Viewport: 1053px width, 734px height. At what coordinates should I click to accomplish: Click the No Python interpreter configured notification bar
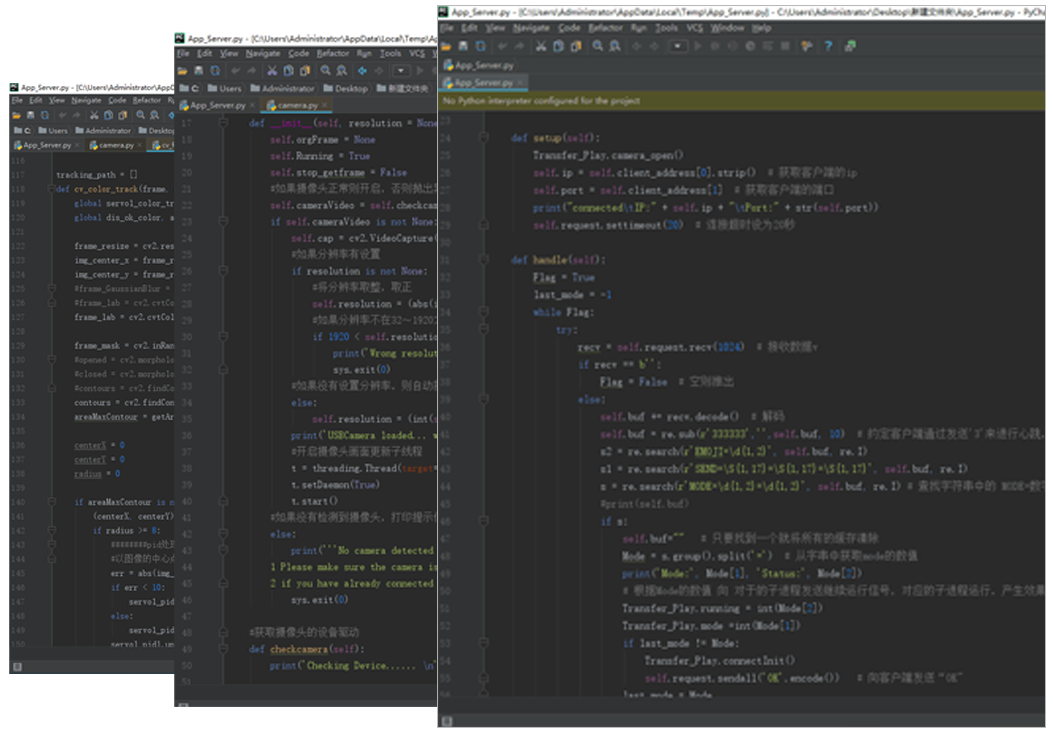click(x=540, y=101)
